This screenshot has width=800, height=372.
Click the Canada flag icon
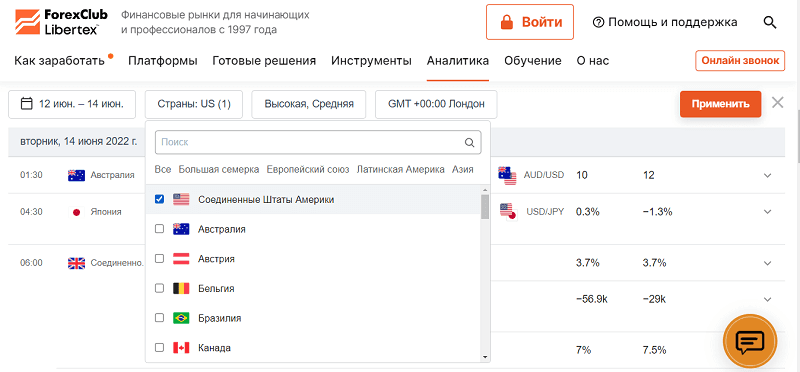click(x=181, y=348)
